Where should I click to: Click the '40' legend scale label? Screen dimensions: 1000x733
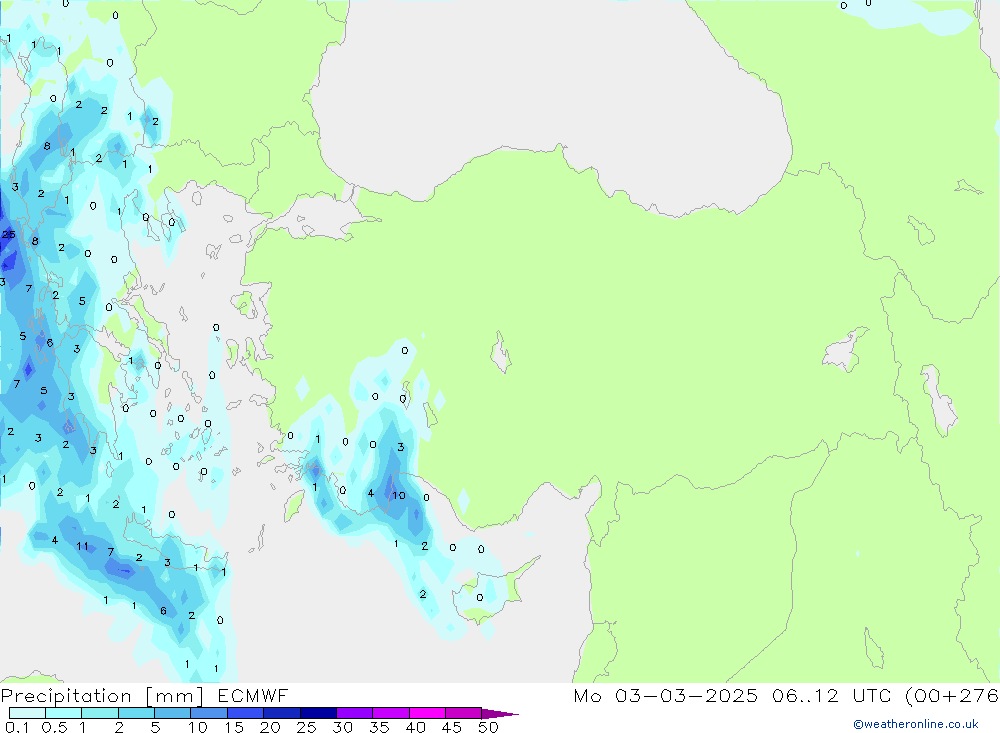pyautogui.click(x=415, y=727)
